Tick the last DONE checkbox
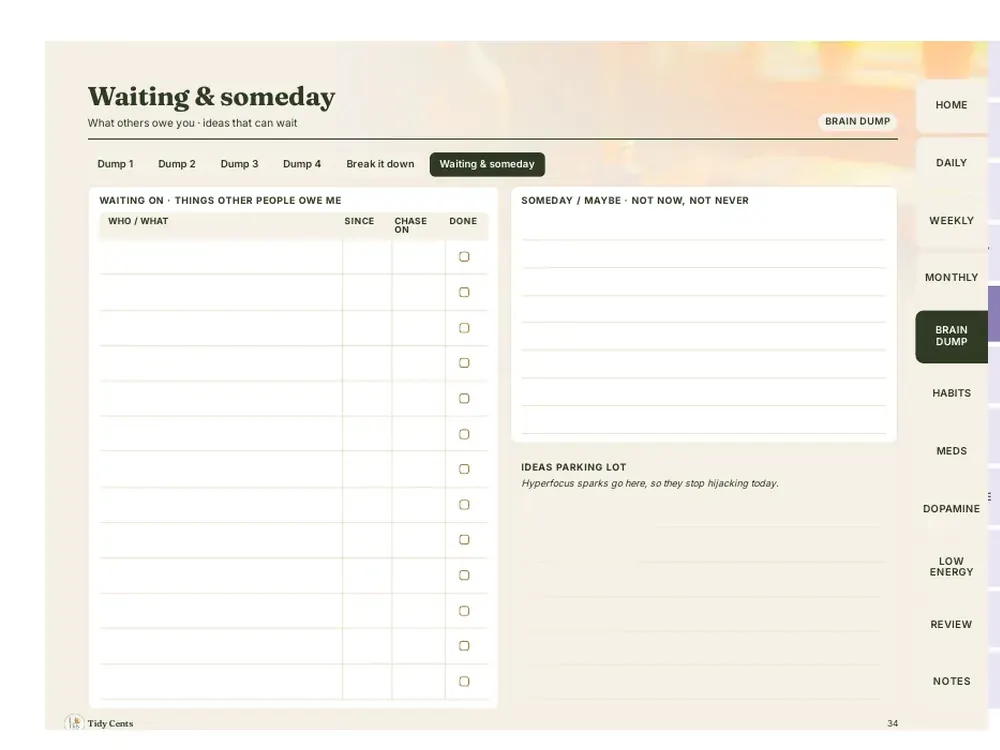 point(464,681)
